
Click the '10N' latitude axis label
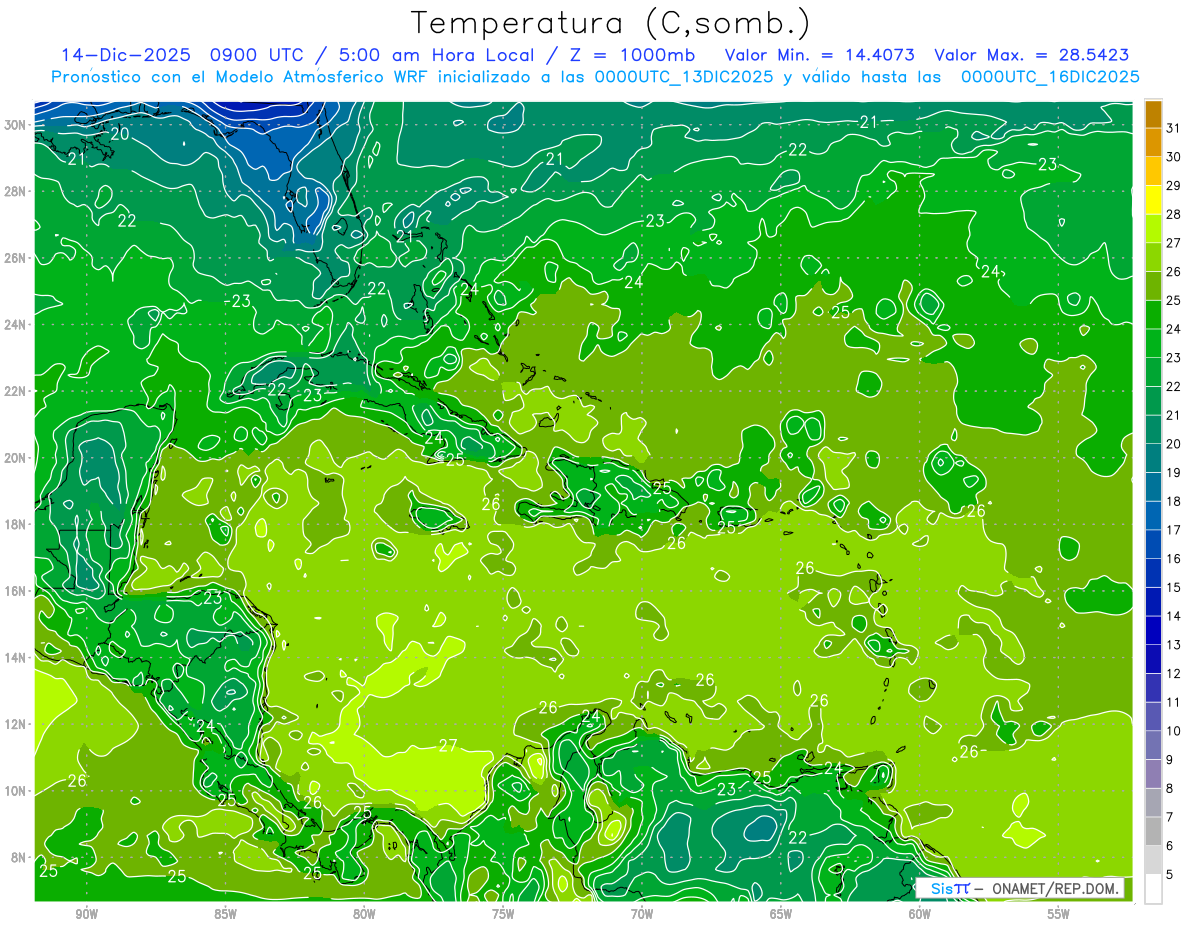15,790
